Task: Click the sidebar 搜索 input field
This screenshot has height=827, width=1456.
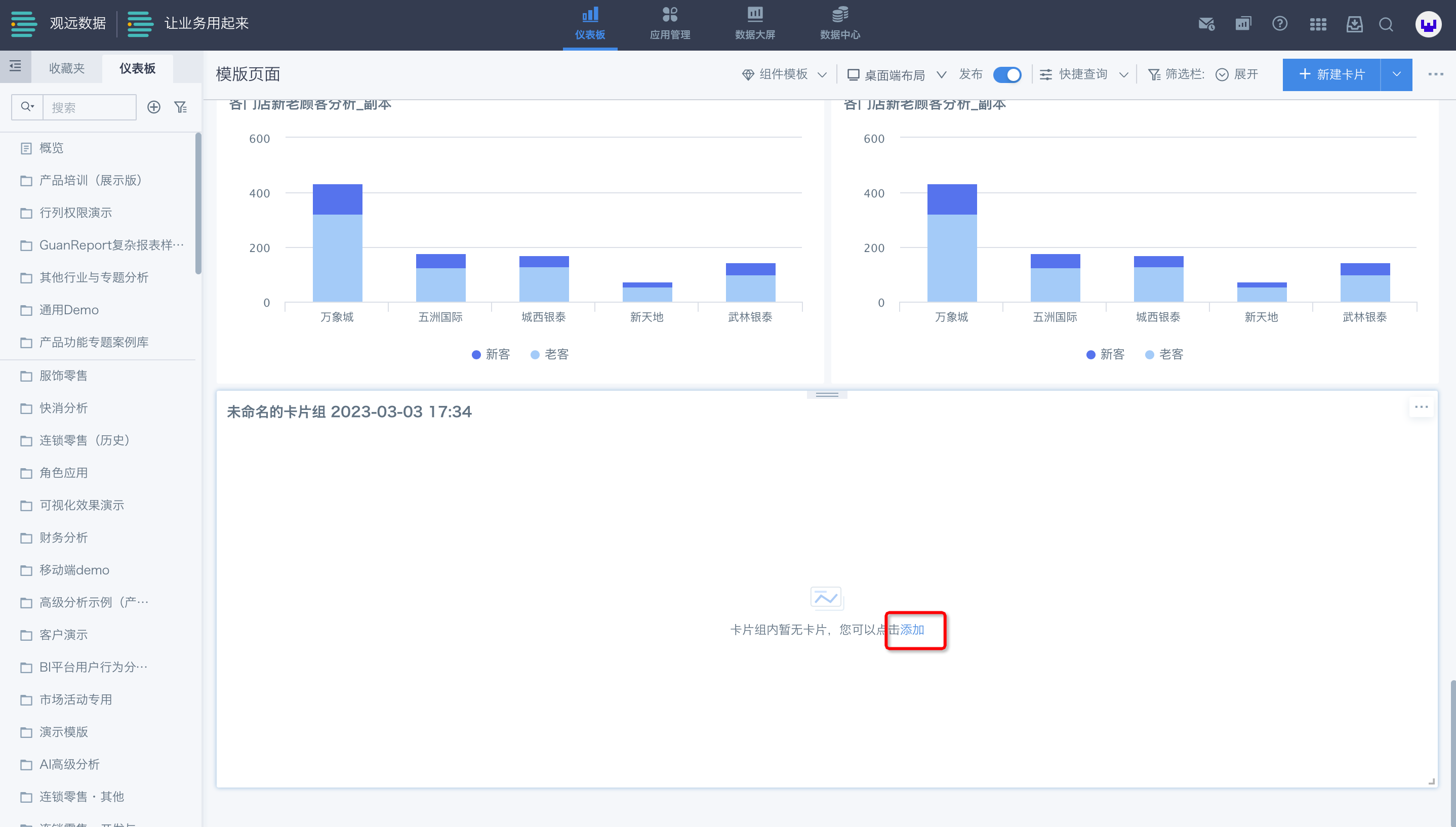Action: (x=89, y=107)
